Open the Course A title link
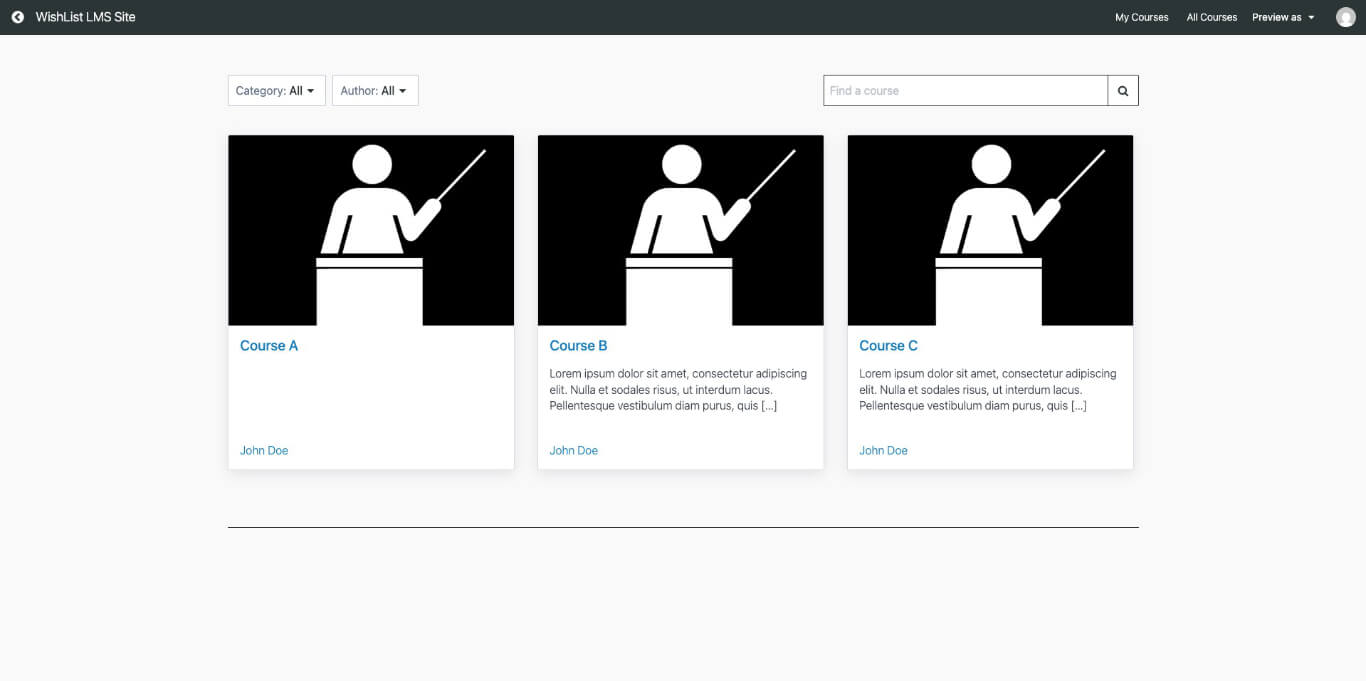The width and height of the screenshot is (1366, 681). point(269,346)
